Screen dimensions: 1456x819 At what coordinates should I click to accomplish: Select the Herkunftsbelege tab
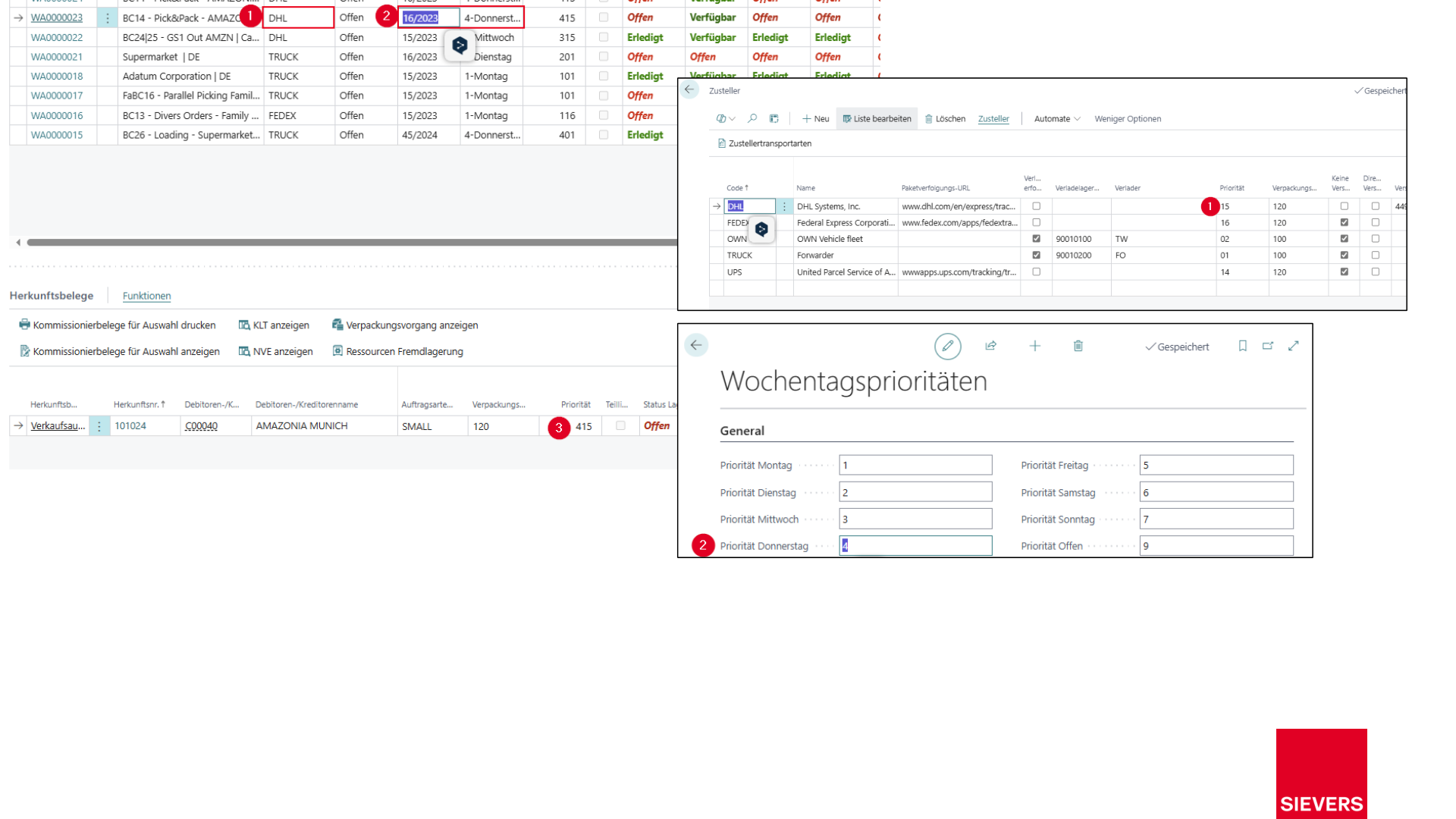coord(52,296)
